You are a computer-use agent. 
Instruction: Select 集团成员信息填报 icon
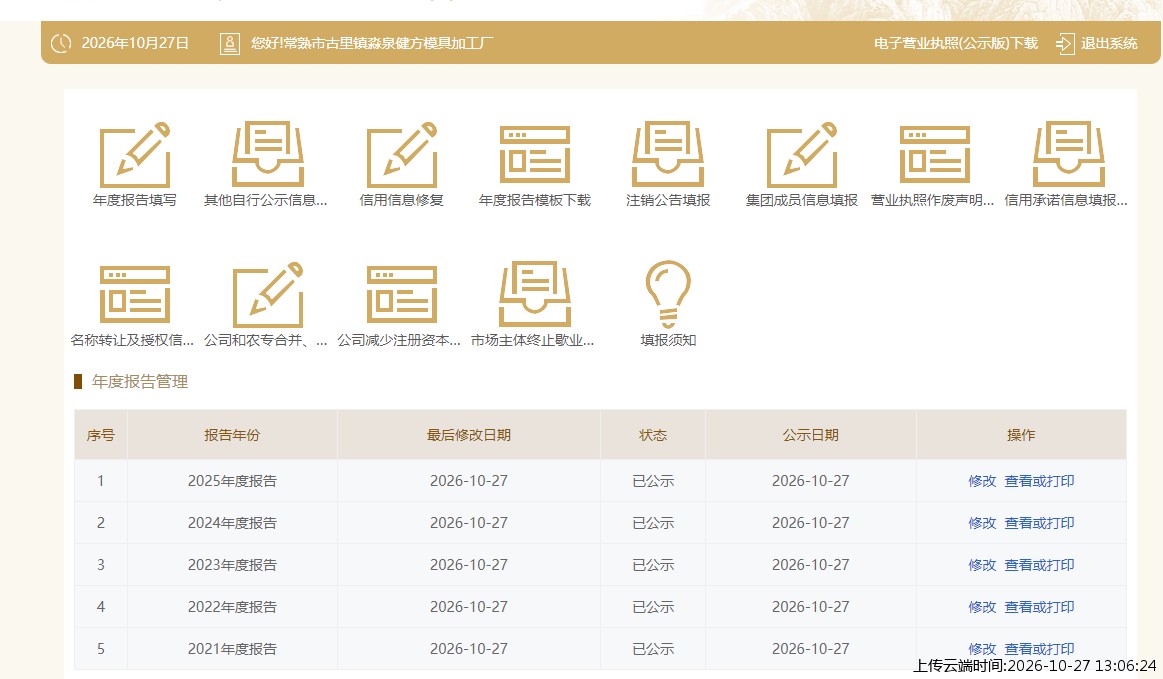point(802,154)
